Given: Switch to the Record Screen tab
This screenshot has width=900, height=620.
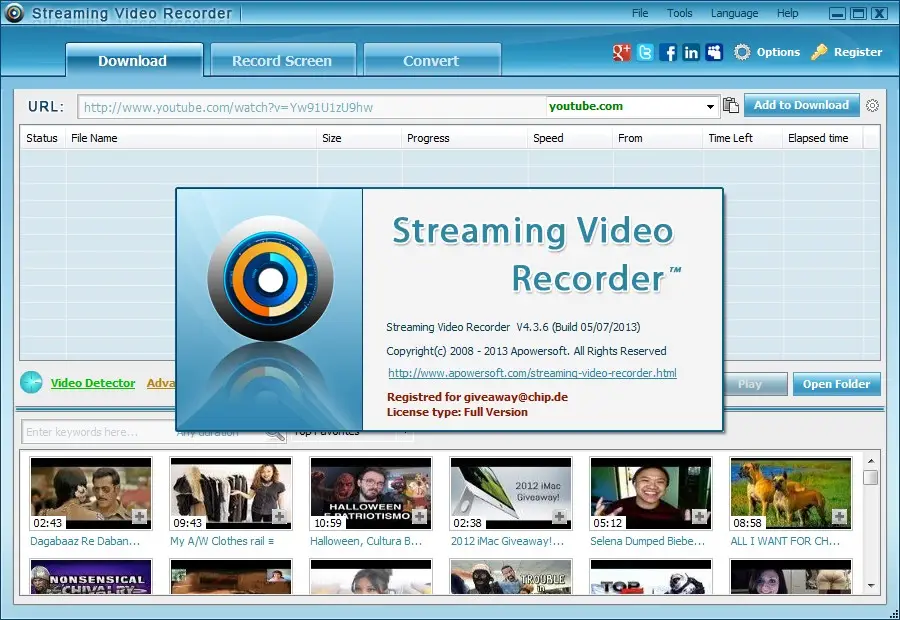Looking at the screenshot, I should click(x=283, y=60).
